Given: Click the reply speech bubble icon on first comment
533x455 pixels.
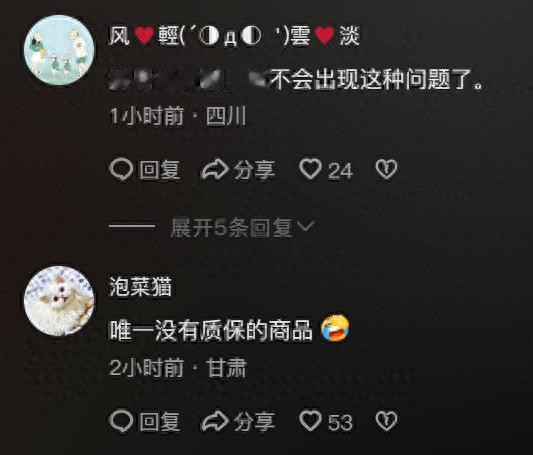Looking at the screenshot, I should [x=121, y=169].
